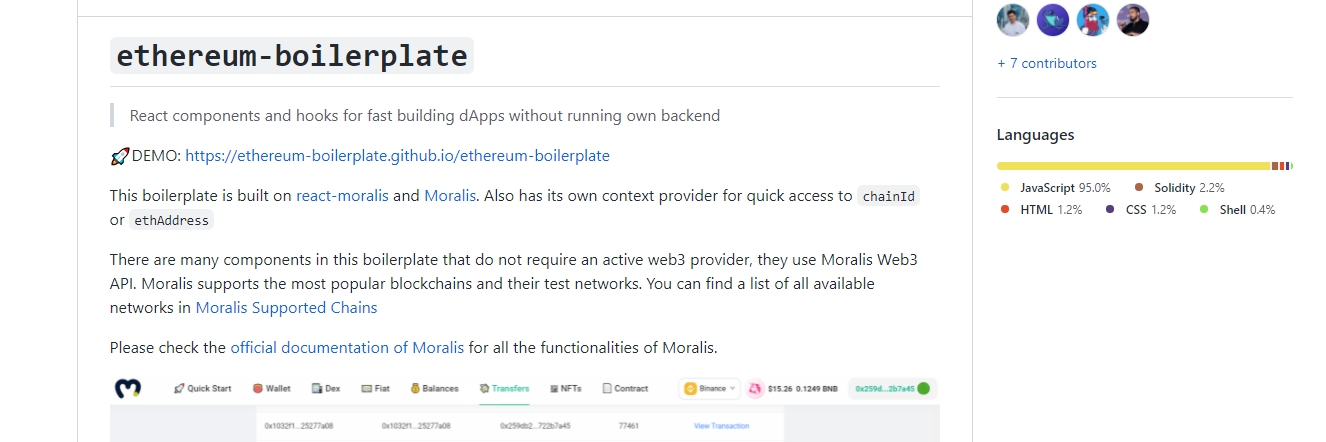Viewport: 1326px width, 442px height.
Task: Click the yellow JavaScript language bar segment
Action: (x=1133, y=166)
